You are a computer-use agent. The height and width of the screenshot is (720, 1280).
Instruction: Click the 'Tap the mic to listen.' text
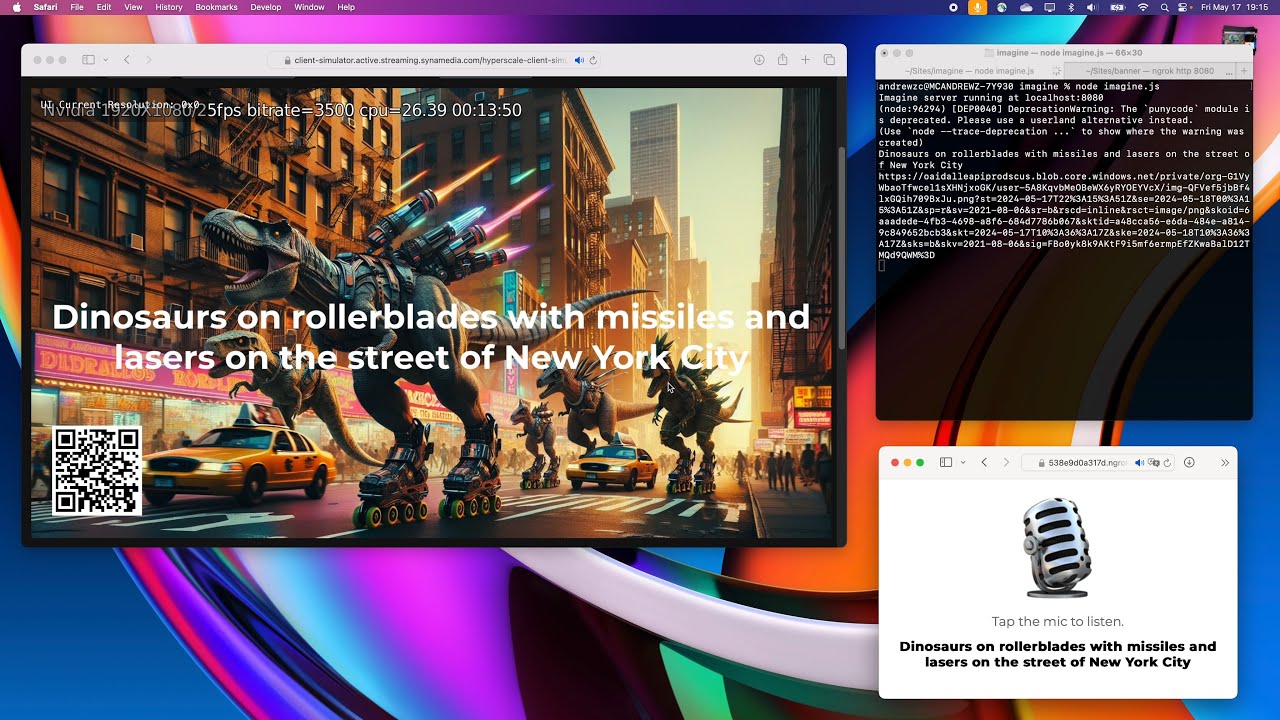pos(1058,621)
